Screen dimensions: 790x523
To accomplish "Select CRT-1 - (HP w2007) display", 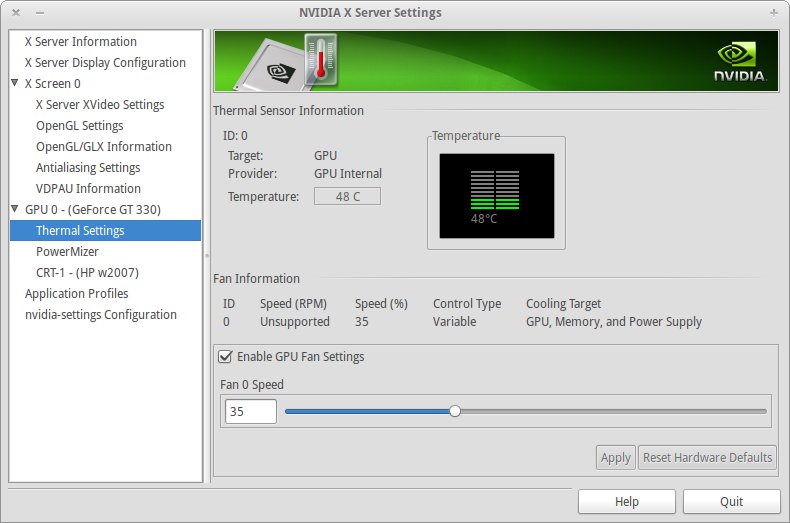I will [x=87, y=273].
